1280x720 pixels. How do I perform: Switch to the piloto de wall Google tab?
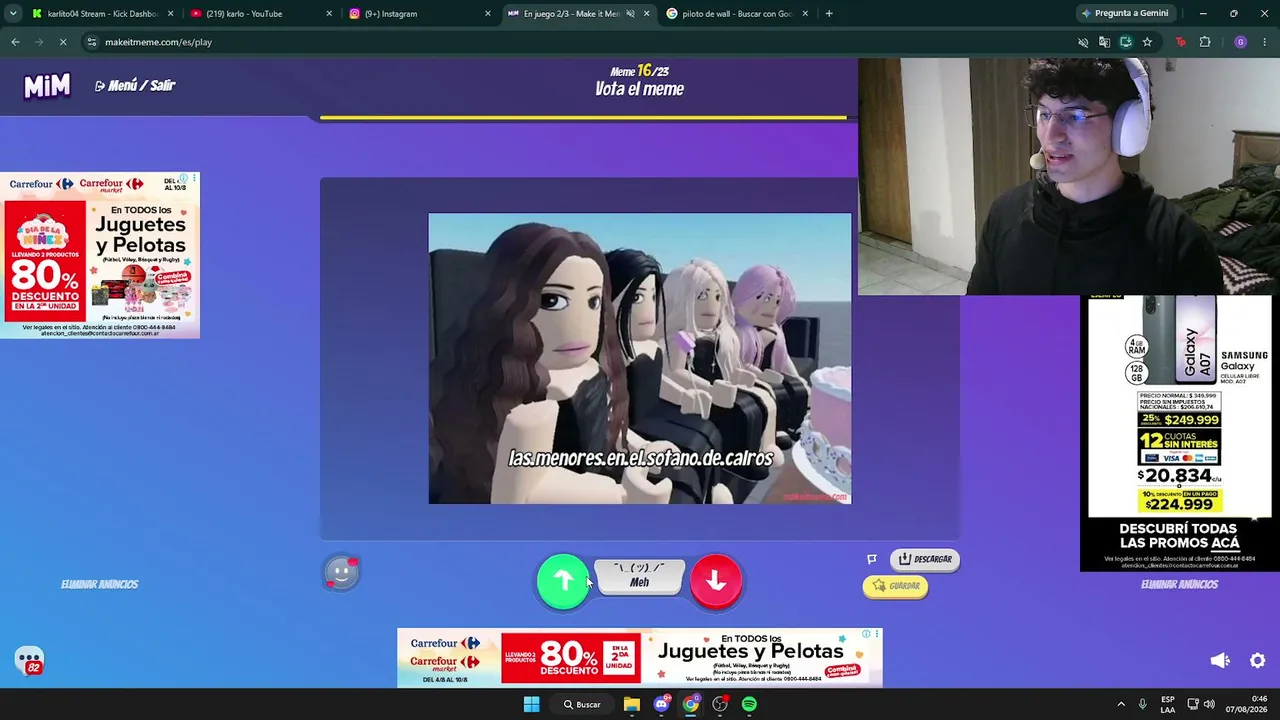(x=738, y=14)
